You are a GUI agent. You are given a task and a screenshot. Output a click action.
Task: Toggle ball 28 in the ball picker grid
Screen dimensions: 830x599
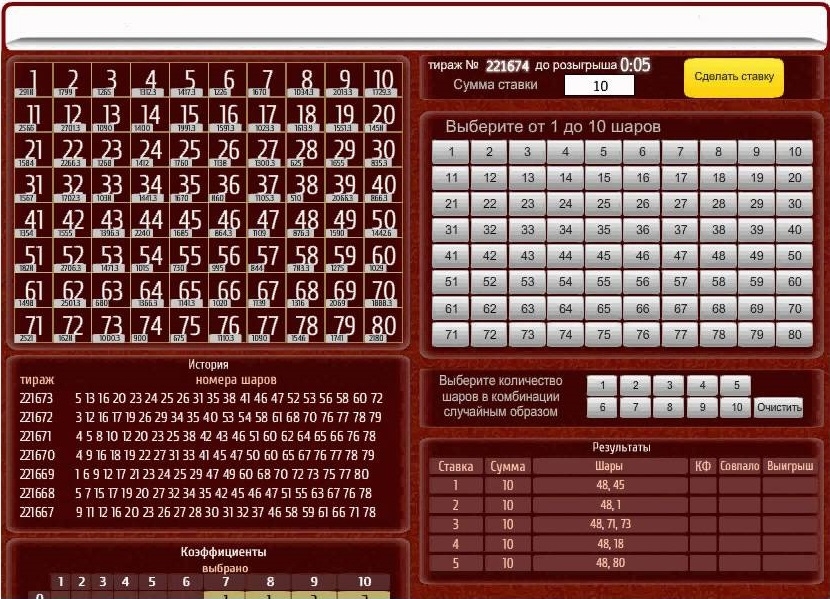click(x=718, y=204)
